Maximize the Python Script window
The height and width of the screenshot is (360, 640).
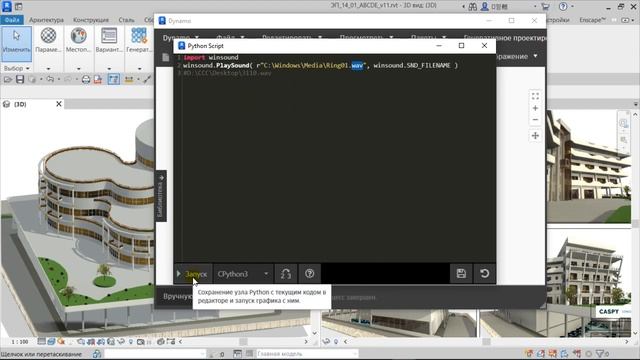461,46
